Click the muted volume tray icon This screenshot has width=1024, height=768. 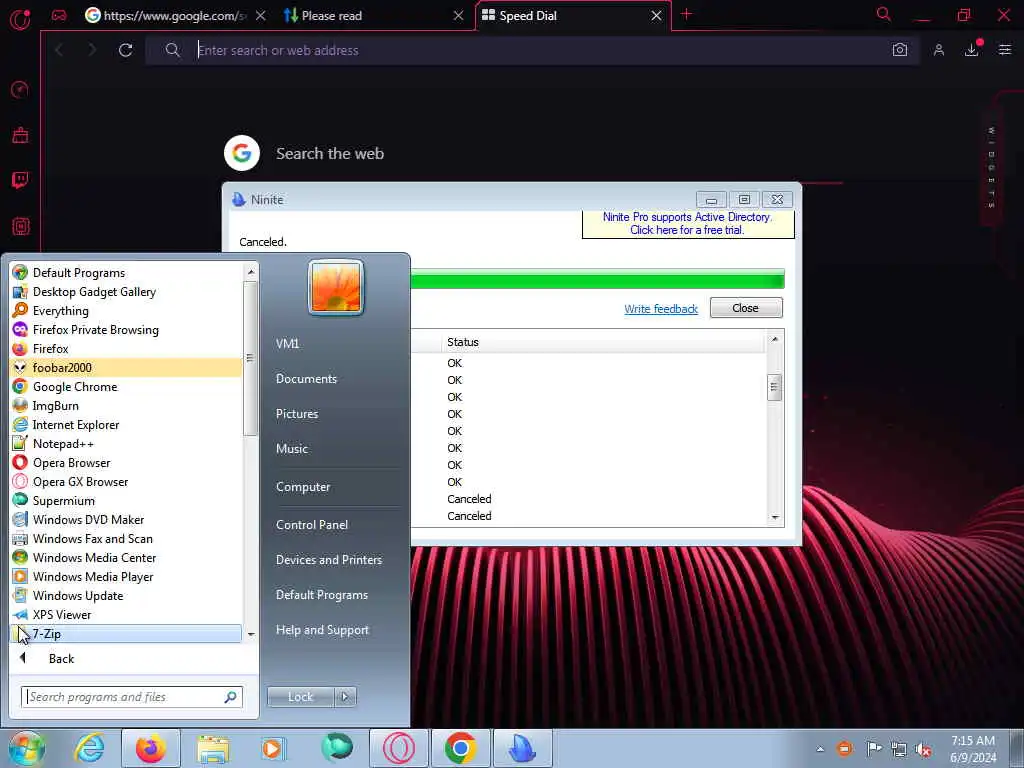pyautogui.click(x=923, y=749)
